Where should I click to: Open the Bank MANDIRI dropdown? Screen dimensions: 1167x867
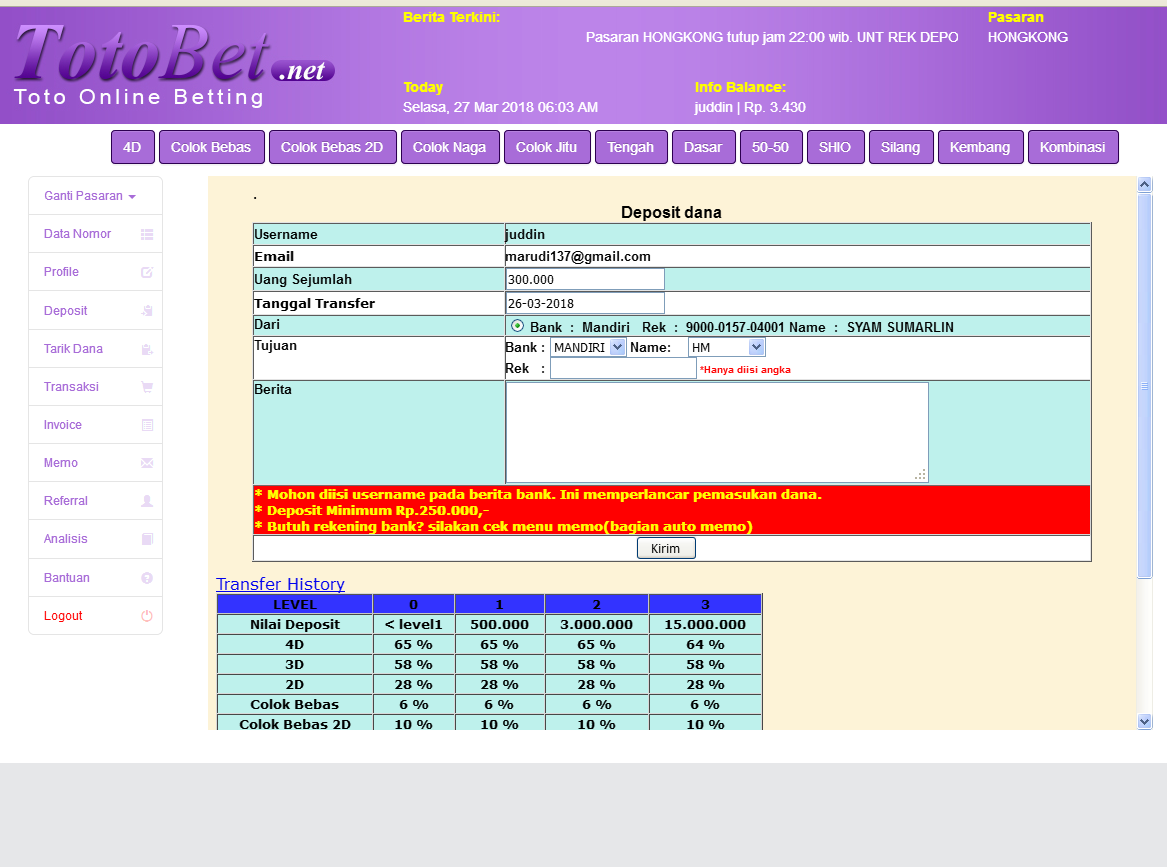coord(588,348)
